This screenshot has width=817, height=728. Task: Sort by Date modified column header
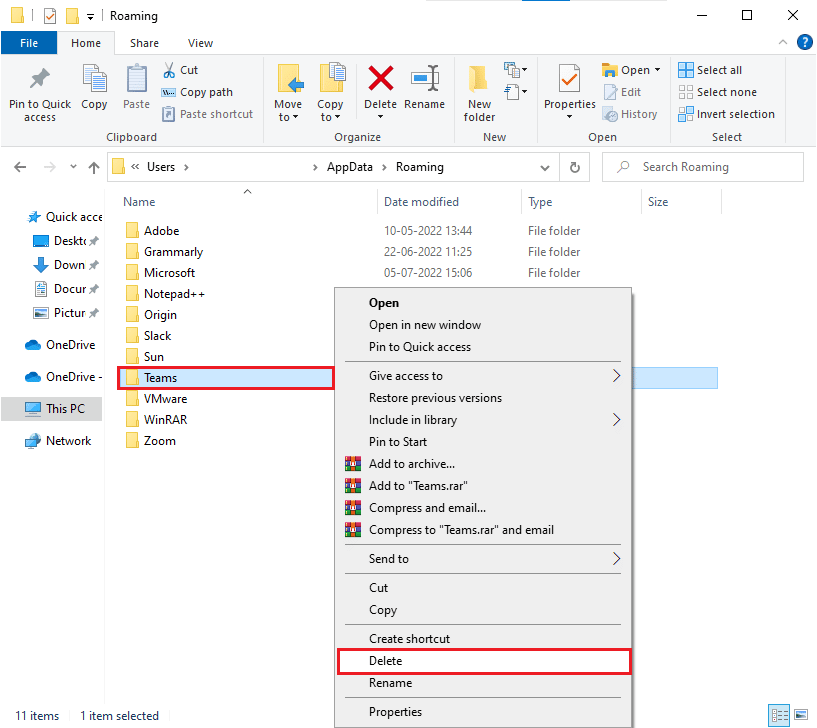click(421, 202)
